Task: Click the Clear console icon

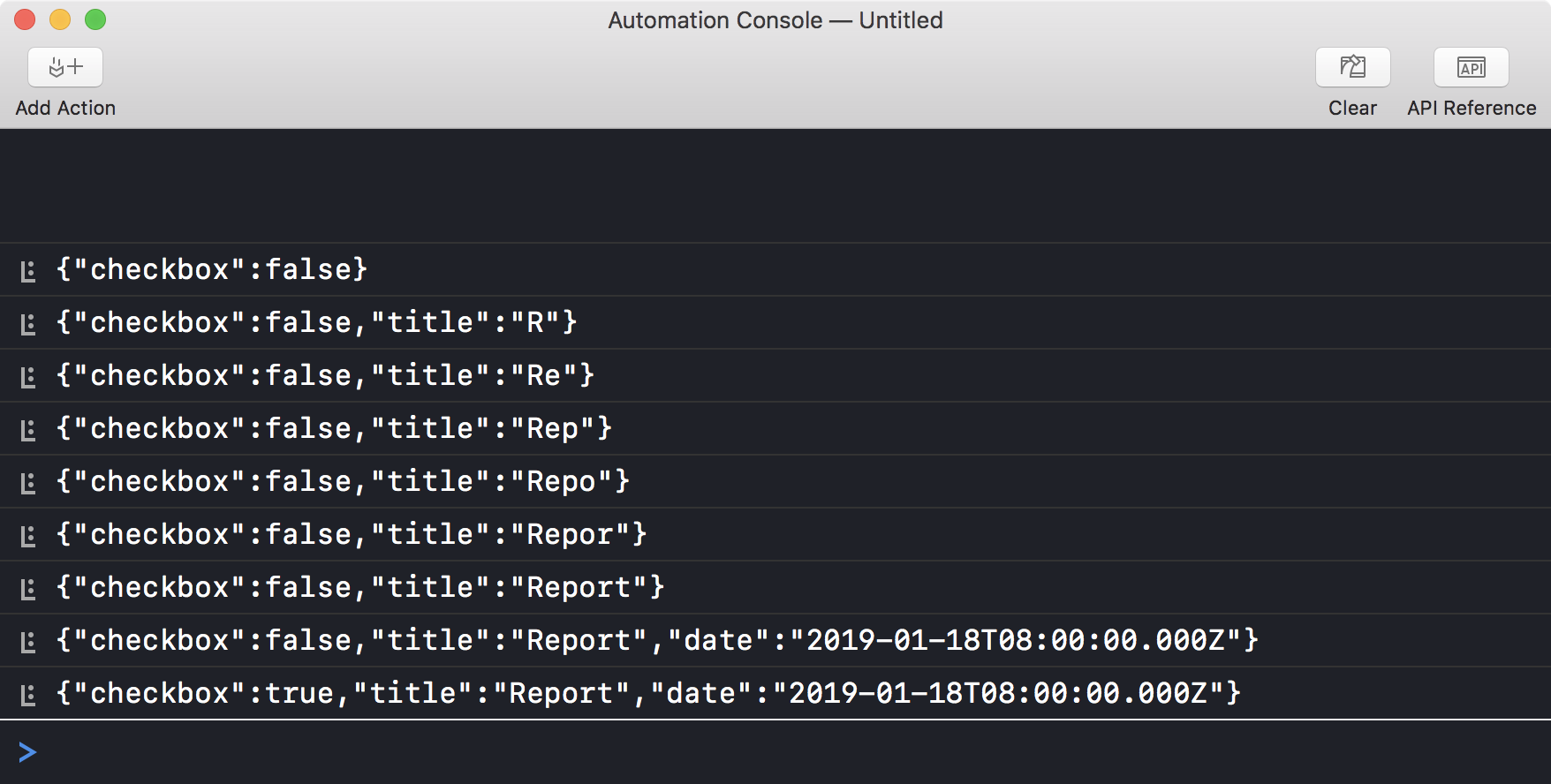Action: (x=1352, y=67)
